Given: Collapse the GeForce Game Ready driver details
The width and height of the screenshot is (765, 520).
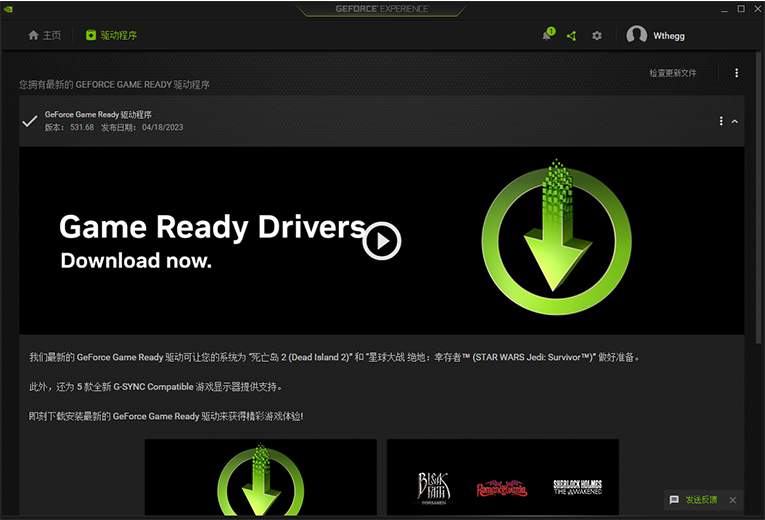Looking at the screenshot, I should pos(735,121).
